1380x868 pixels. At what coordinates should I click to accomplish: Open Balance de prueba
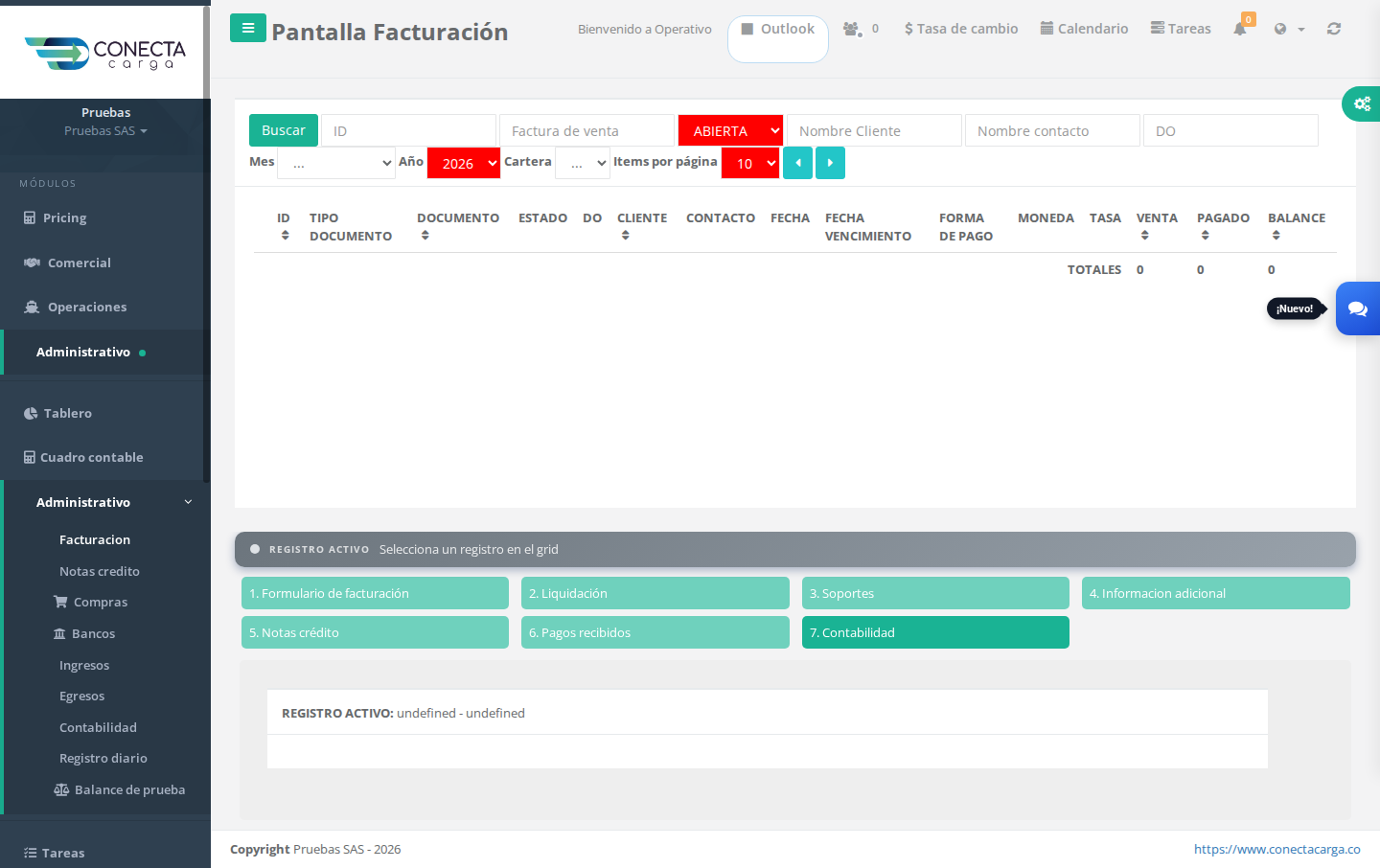[x=120, y=789]
